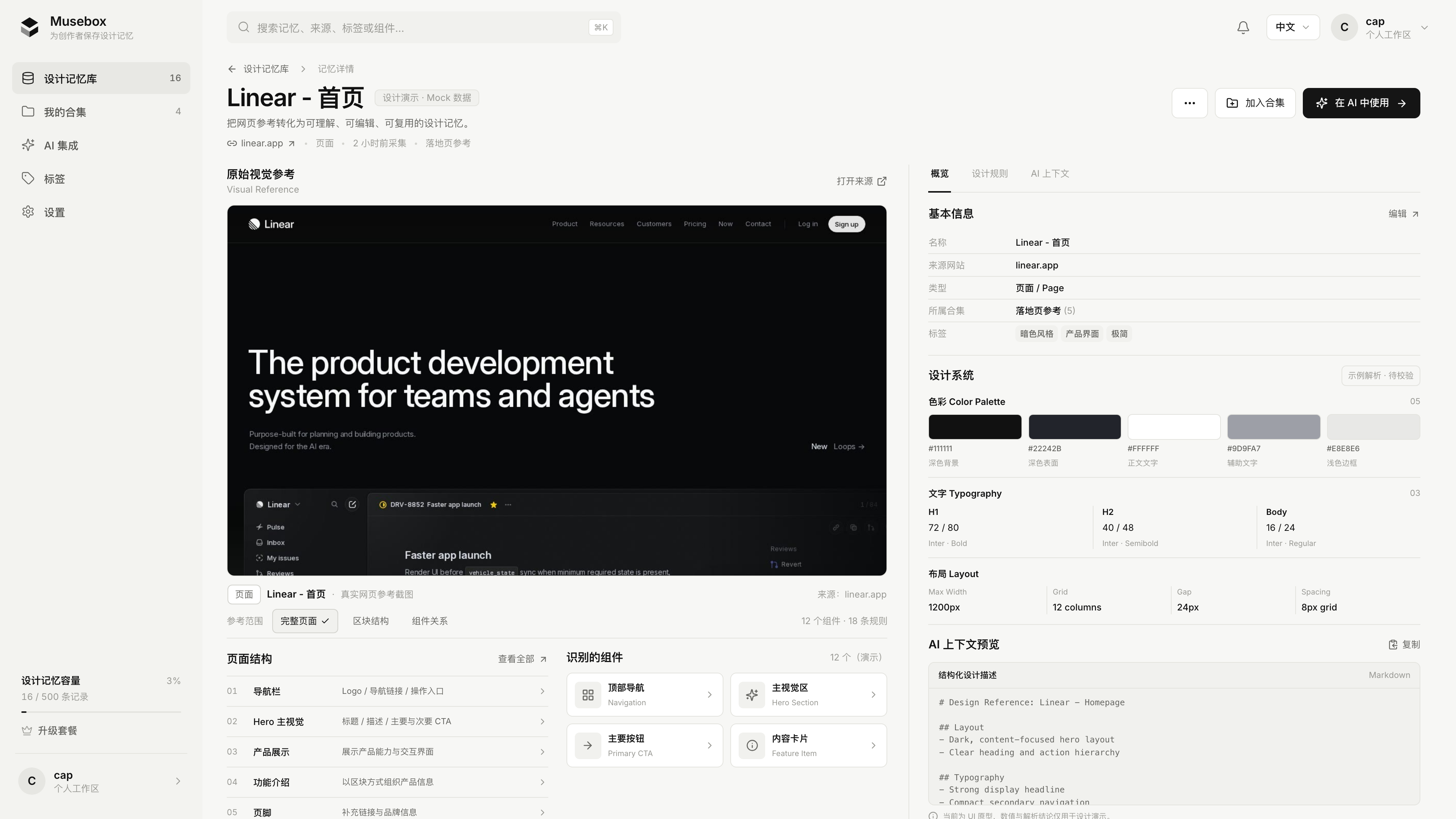Click the info icon on the 内容卡片 card
This screenshot has width=1456, height=819.
pyautogui.click(x=752, y=745)
